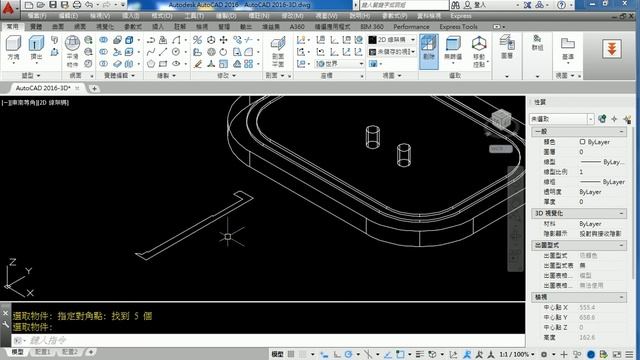Collapse the 3D 視覺化 properties section
This screenshot has width=640, height=360.
click(621, 213)
